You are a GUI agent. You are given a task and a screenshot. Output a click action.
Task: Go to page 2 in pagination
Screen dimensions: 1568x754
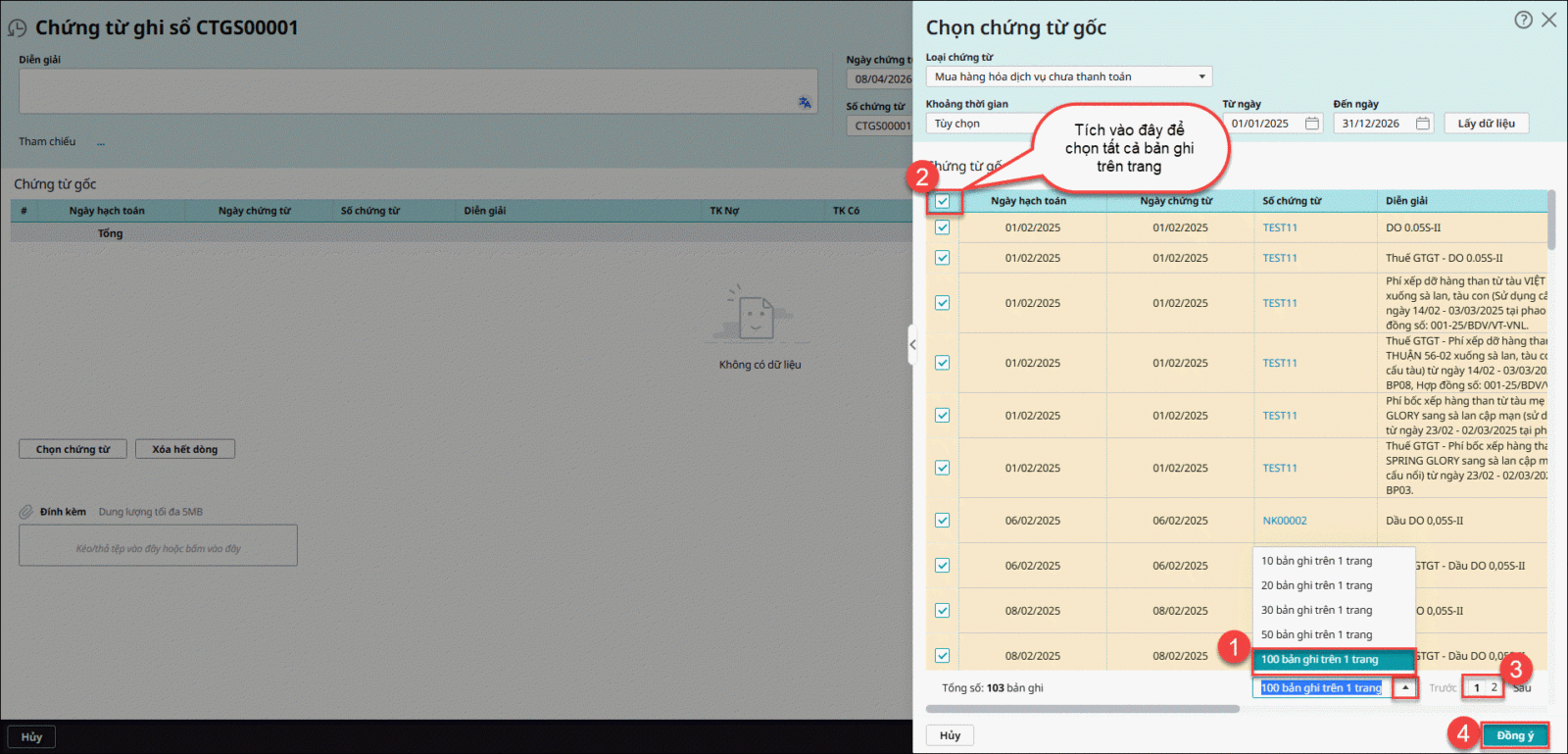[x=1494, y=688]
